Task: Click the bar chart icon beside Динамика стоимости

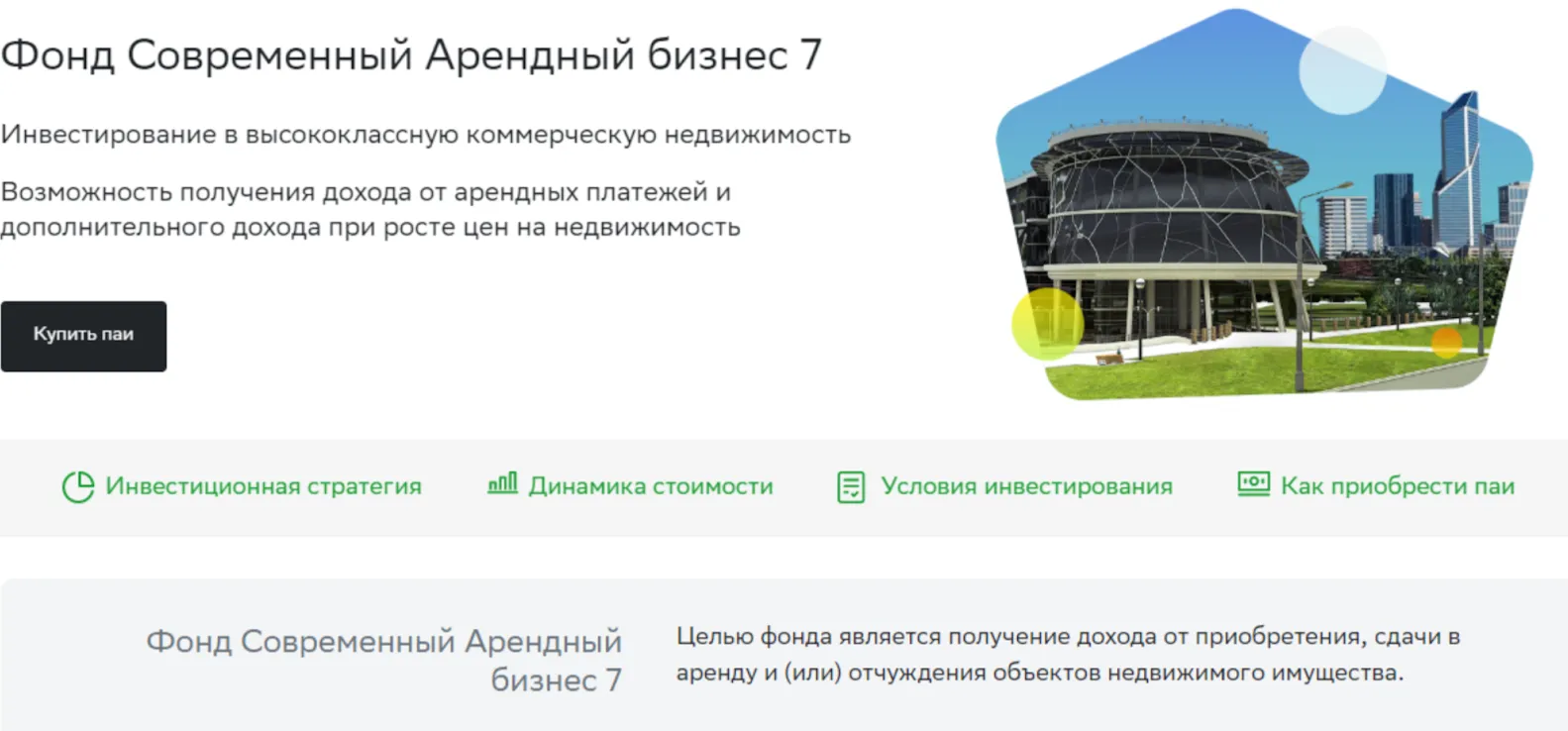Action: pyautogui.click(x=502, y=483)
